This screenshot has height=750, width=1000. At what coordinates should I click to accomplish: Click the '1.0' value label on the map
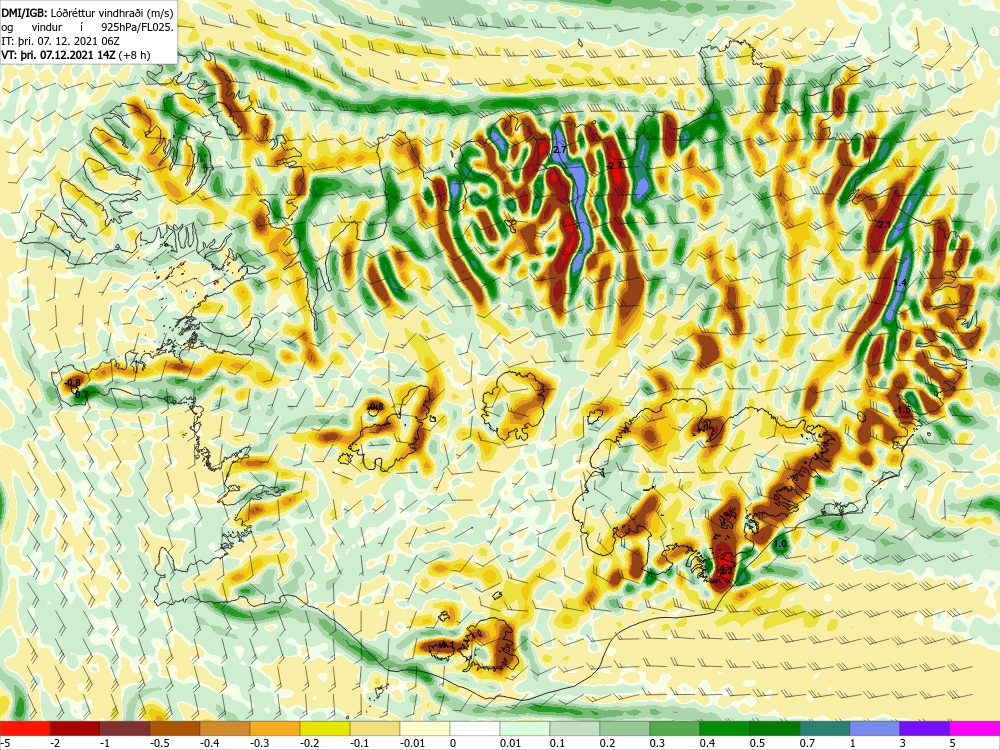[x=780, y=544]
